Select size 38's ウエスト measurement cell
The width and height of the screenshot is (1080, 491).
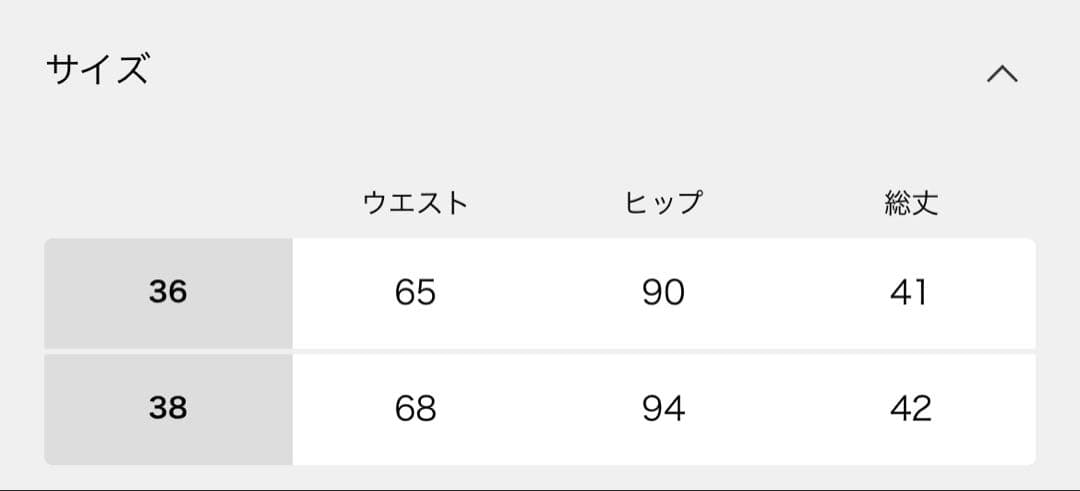tap(415, 408)
